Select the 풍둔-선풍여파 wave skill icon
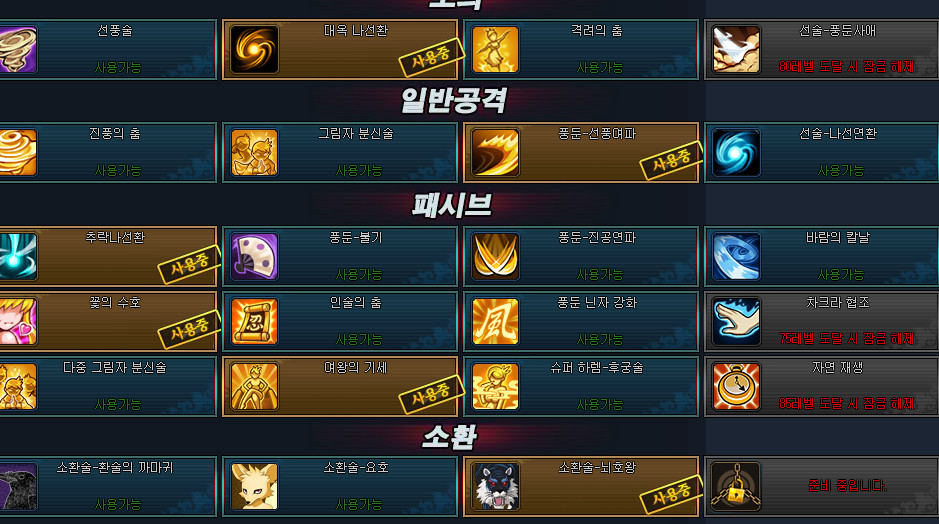The height and width of the screenshot is (524, 939). tap(495, 153)
